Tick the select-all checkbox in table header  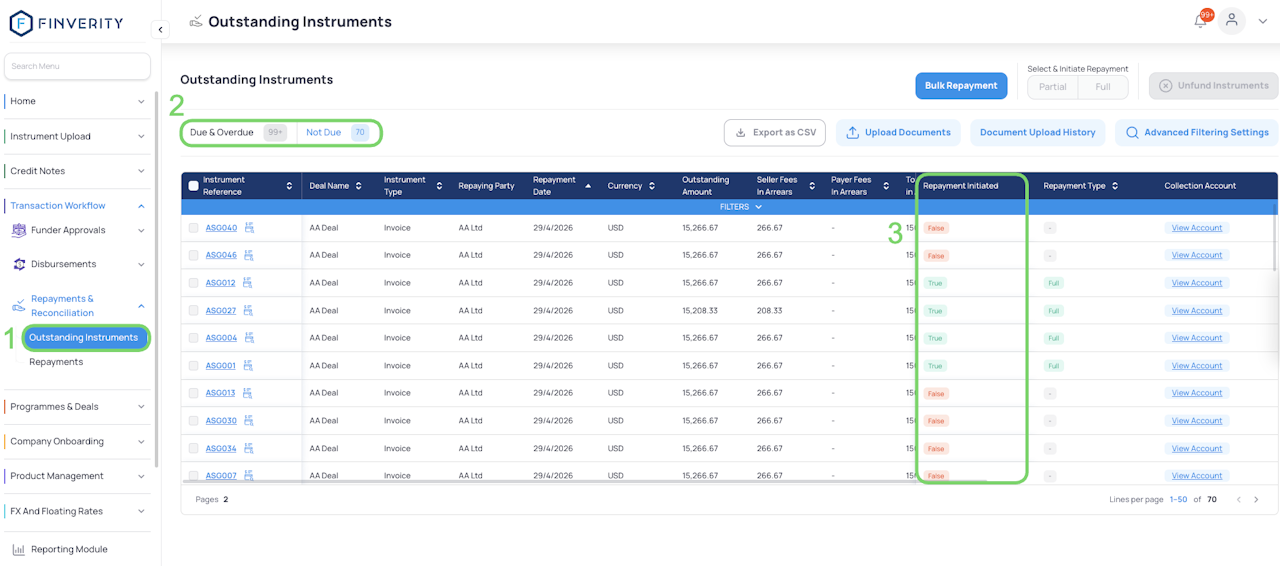click(194, 186)
